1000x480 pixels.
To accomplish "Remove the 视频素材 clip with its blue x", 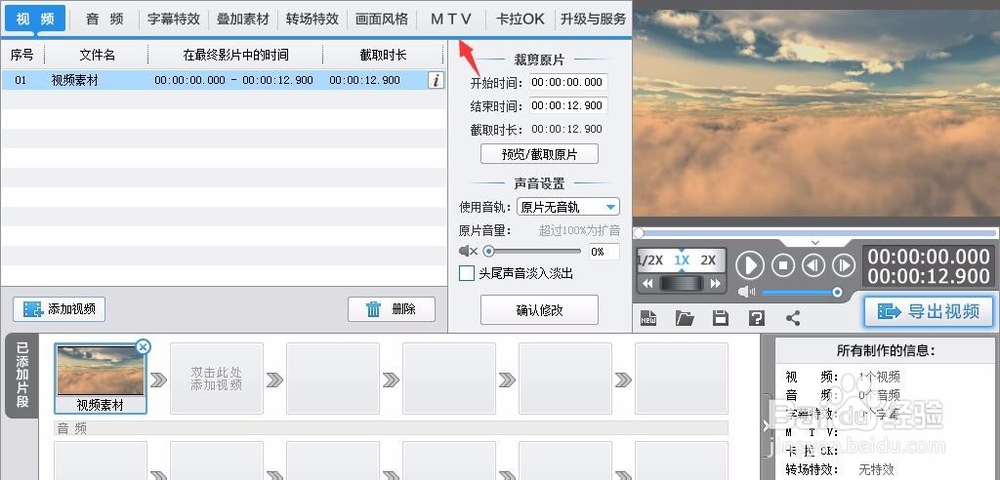I will [x=143, y=347].
